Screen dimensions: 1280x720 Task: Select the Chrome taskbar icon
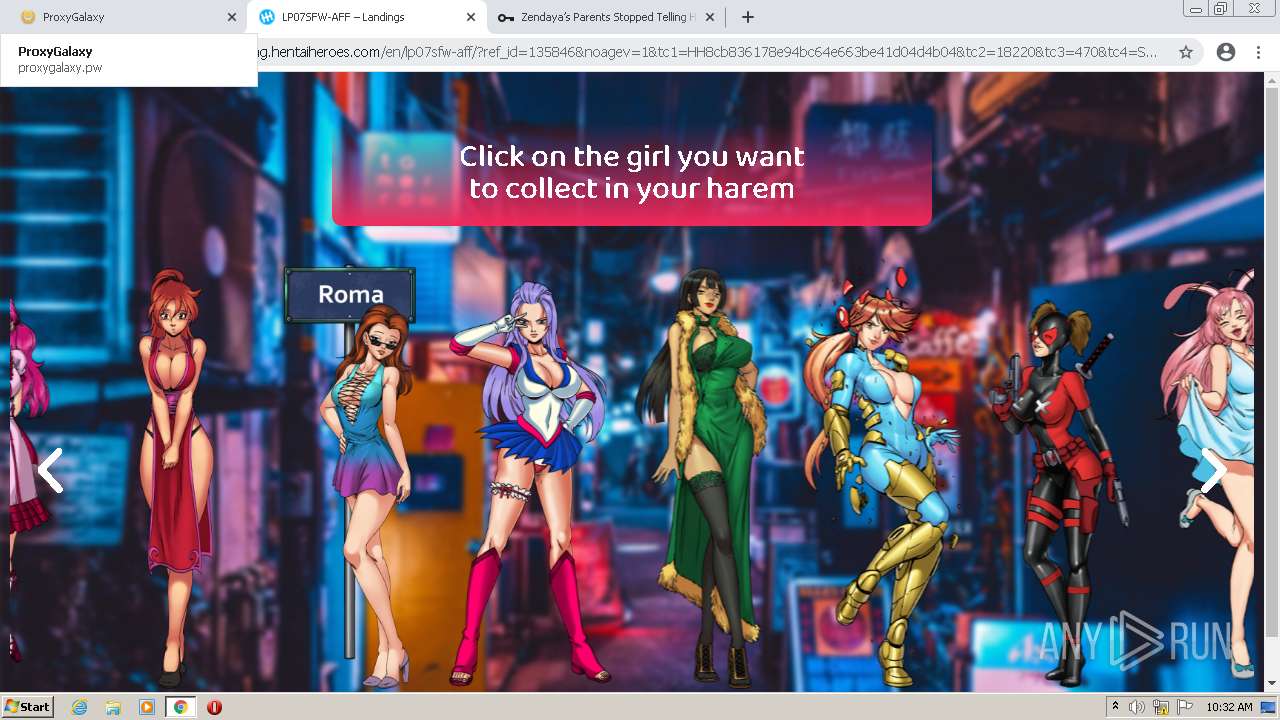[181, 707]
